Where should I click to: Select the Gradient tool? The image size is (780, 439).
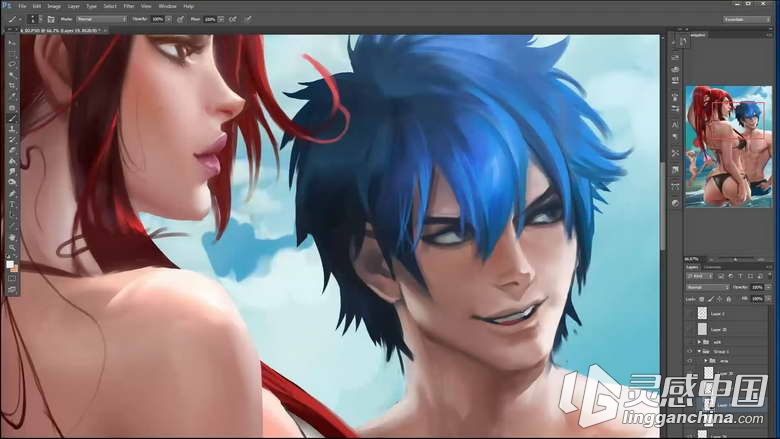click(12, 162)
